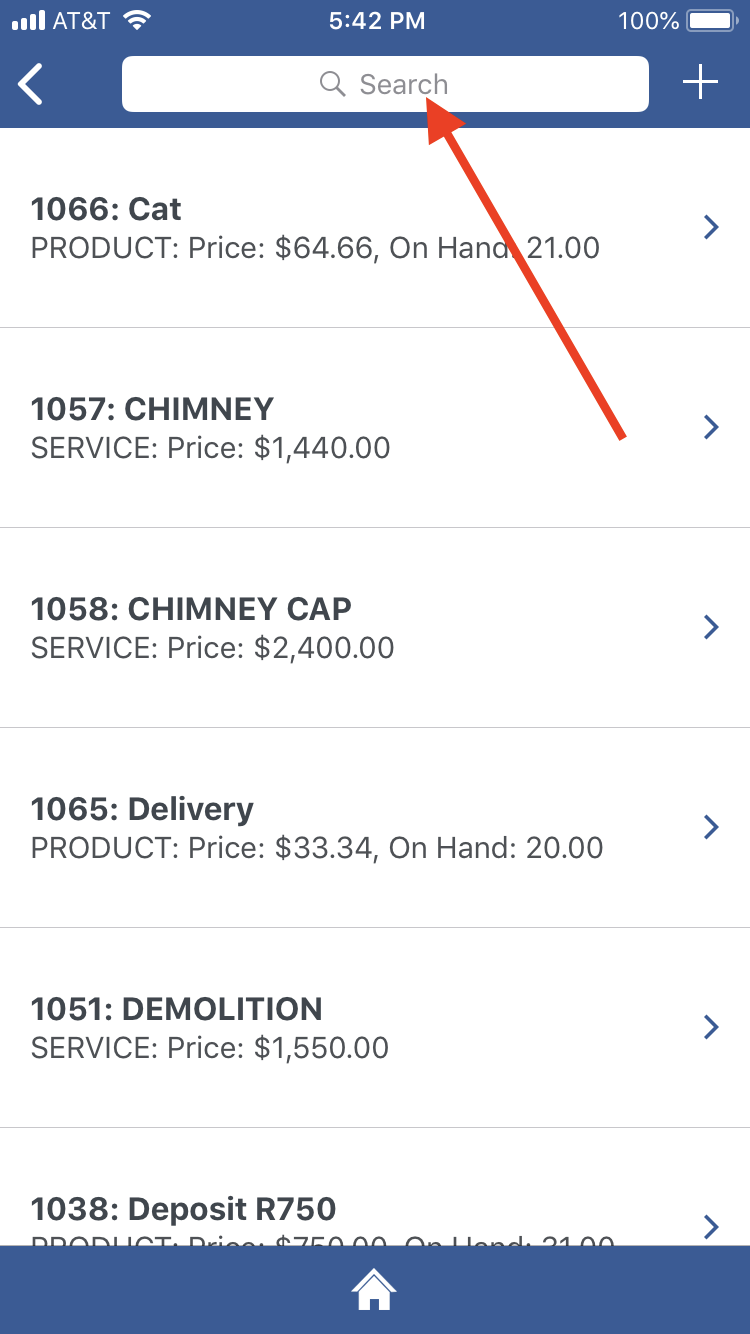Open the 1065: Delivery row chevron
750x1334 pixels.
click(x=711, y=828)
